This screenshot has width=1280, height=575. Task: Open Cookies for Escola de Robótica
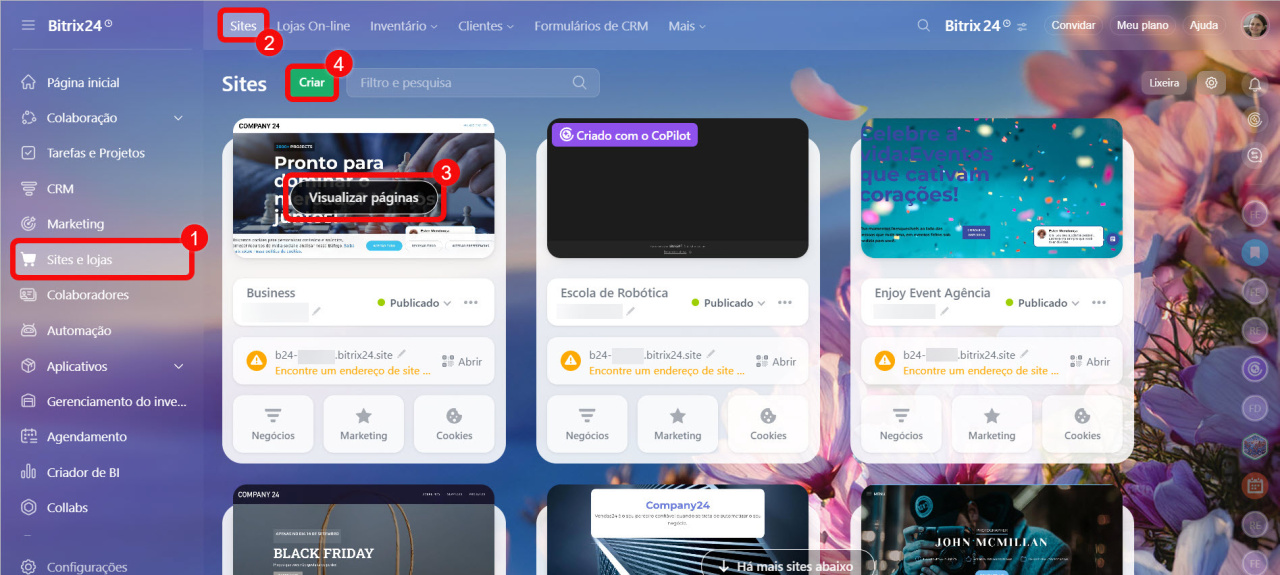tap(768, 424)
